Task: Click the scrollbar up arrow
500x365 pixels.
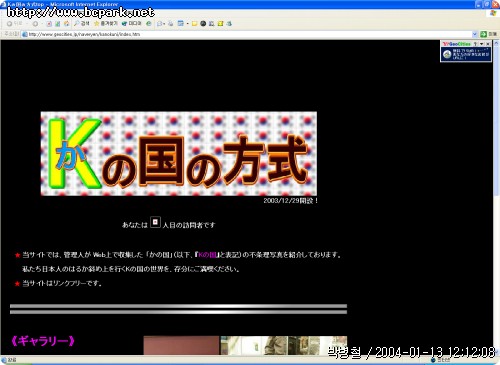Action: pyautogui.click(x=496, y=43)
